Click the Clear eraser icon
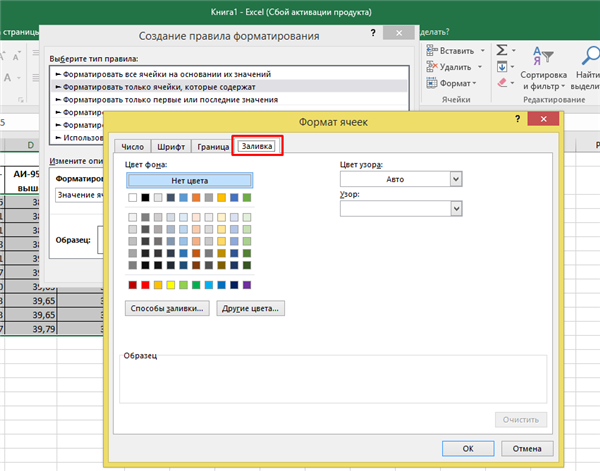The height and width of the screenshot is (471, 600). point(502,83)
